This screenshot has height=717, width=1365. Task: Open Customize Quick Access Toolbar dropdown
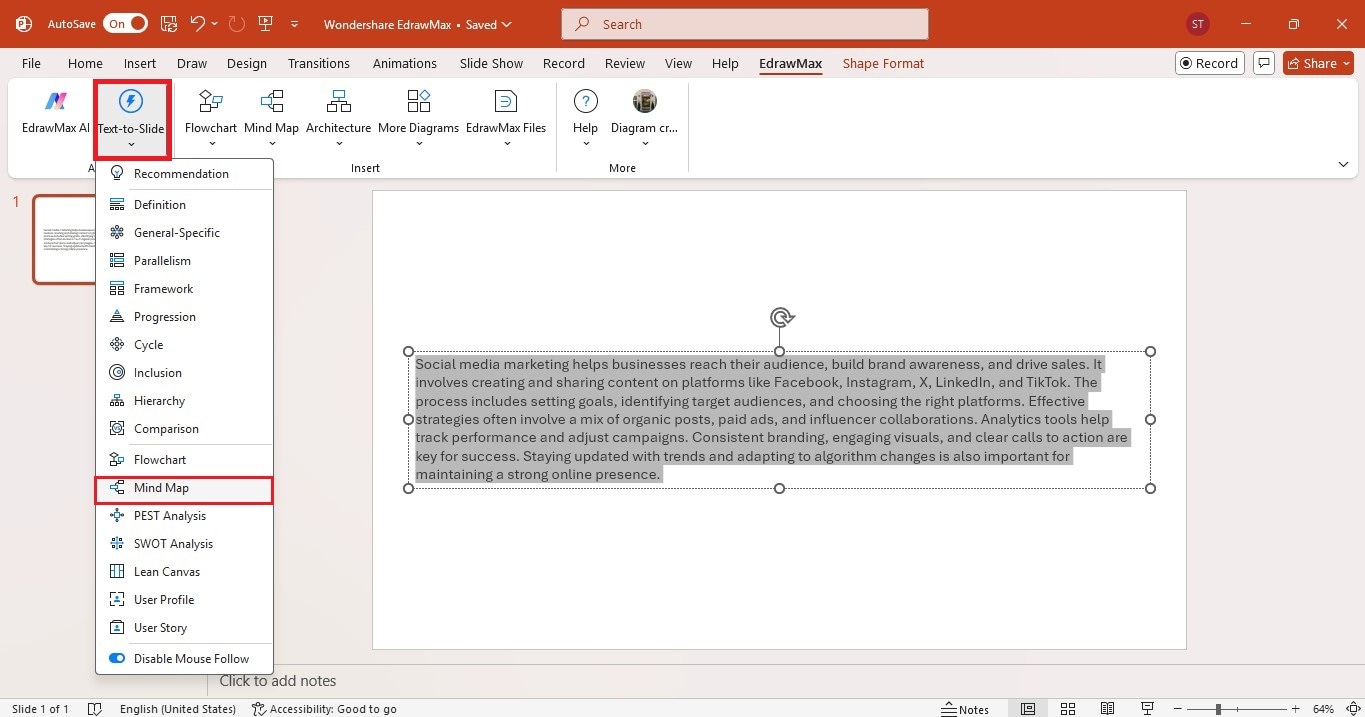coord(294,23)
